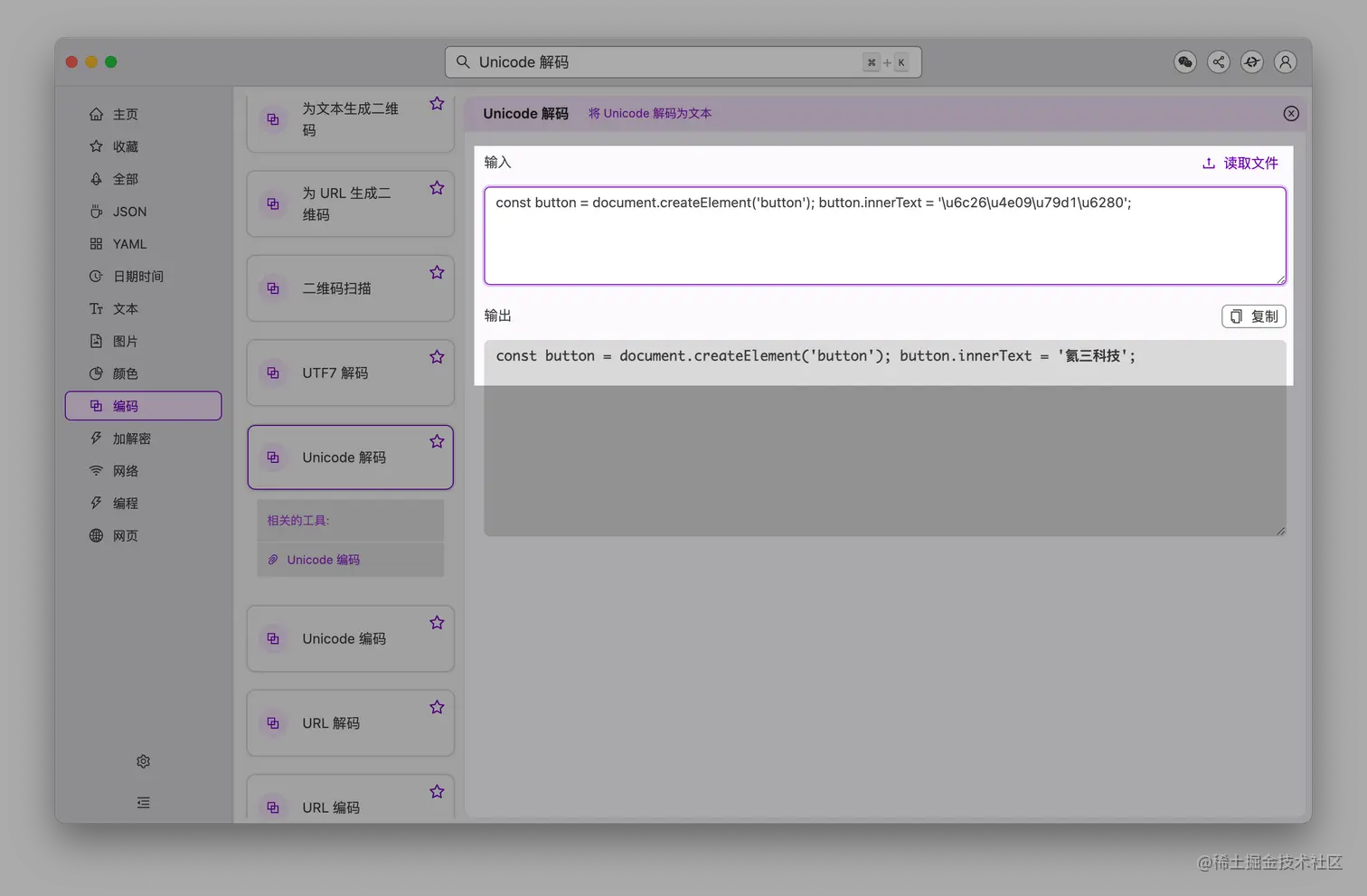Viewport: 1367px width, 896px height.
Task: Star the URL 解码 tool
Action: click(437, 707)
